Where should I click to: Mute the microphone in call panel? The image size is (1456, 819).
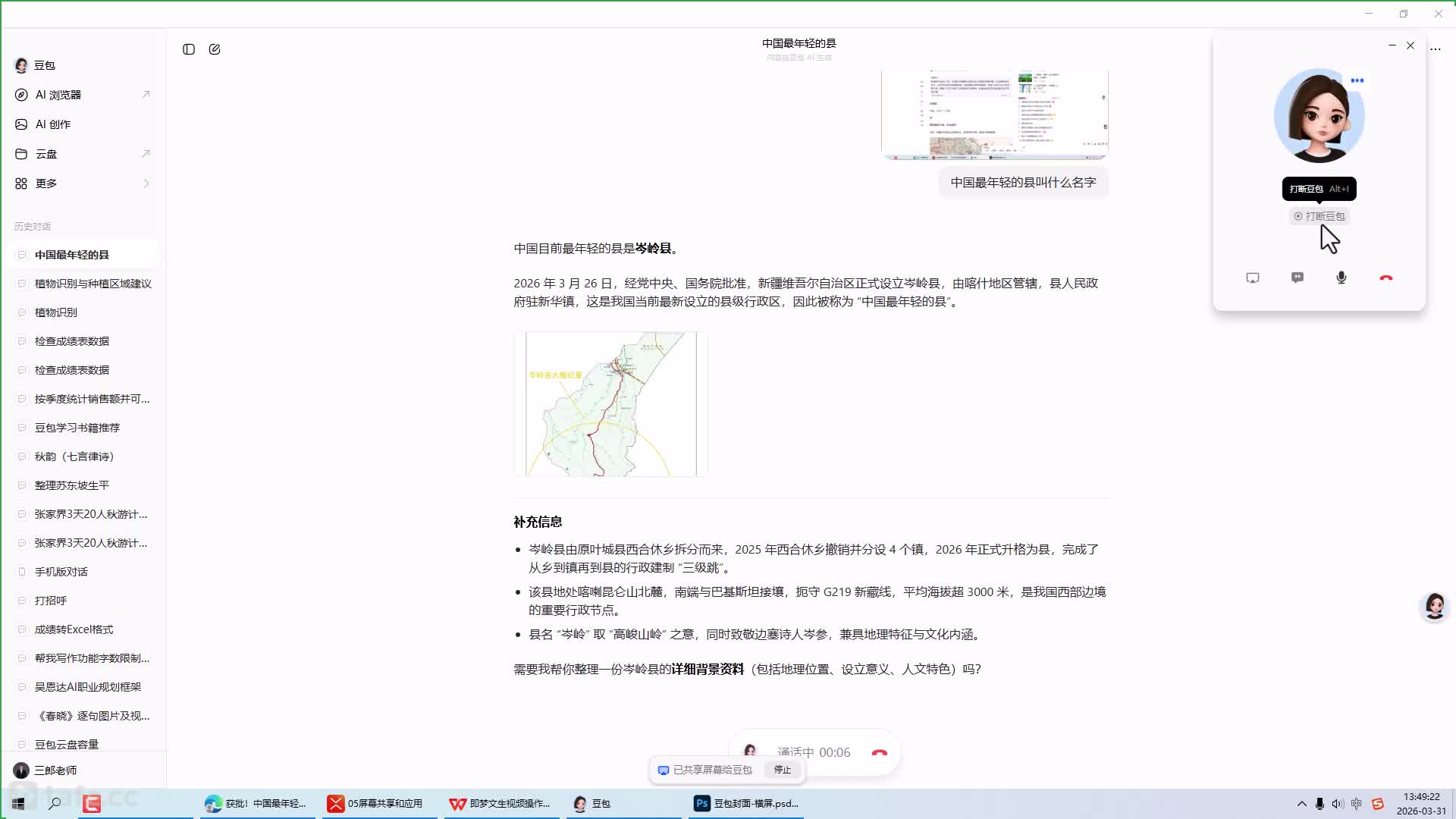pyautogui.click(x=1341, y=278)
